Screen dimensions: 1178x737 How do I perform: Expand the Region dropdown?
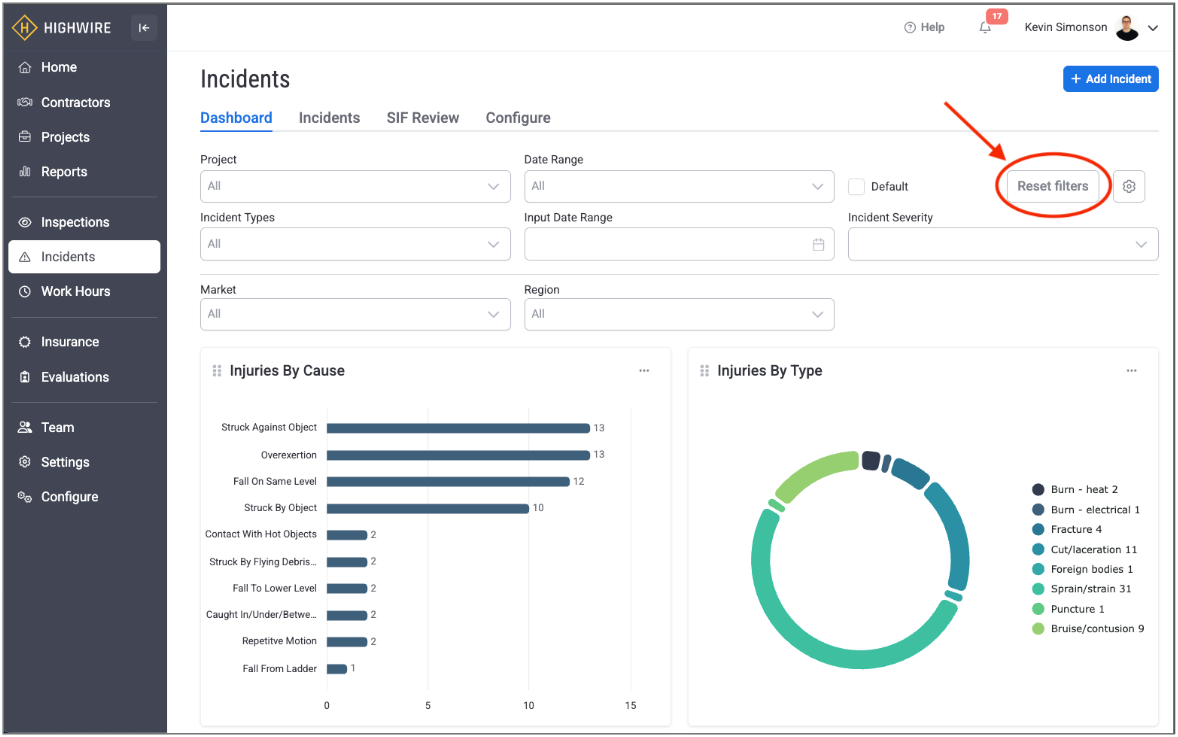pyautogui.click(x=678, y=314)
